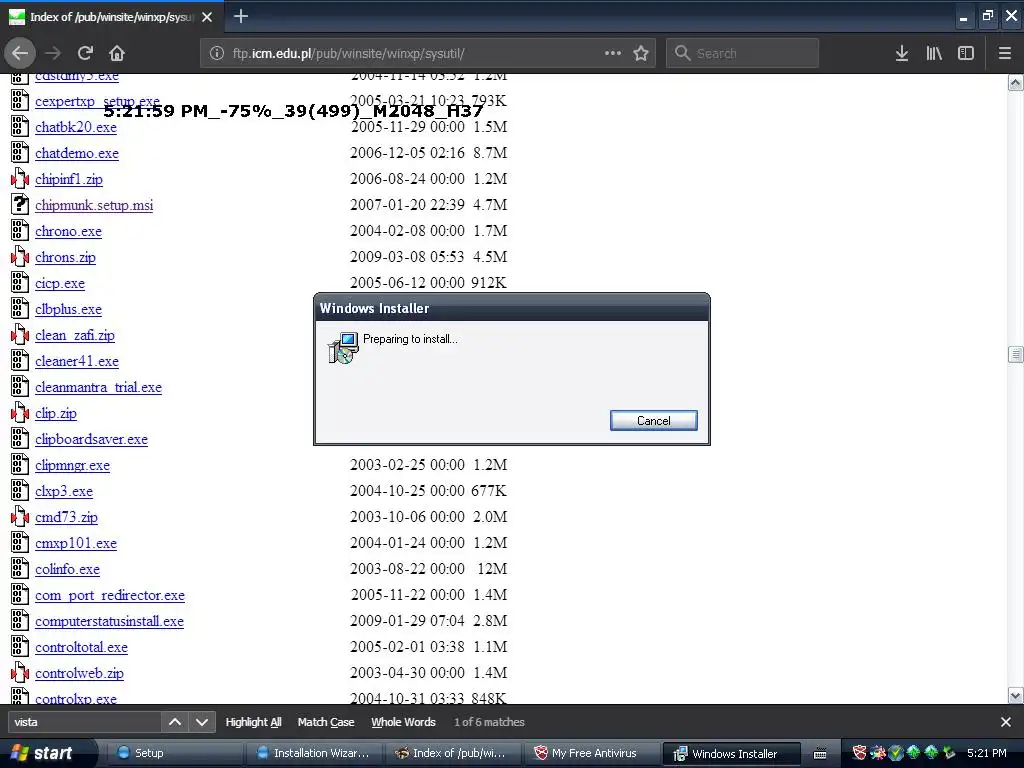Open the chrono.exe link
Image resolution: width=1024 pixels, height=768 pixels.
69,231
